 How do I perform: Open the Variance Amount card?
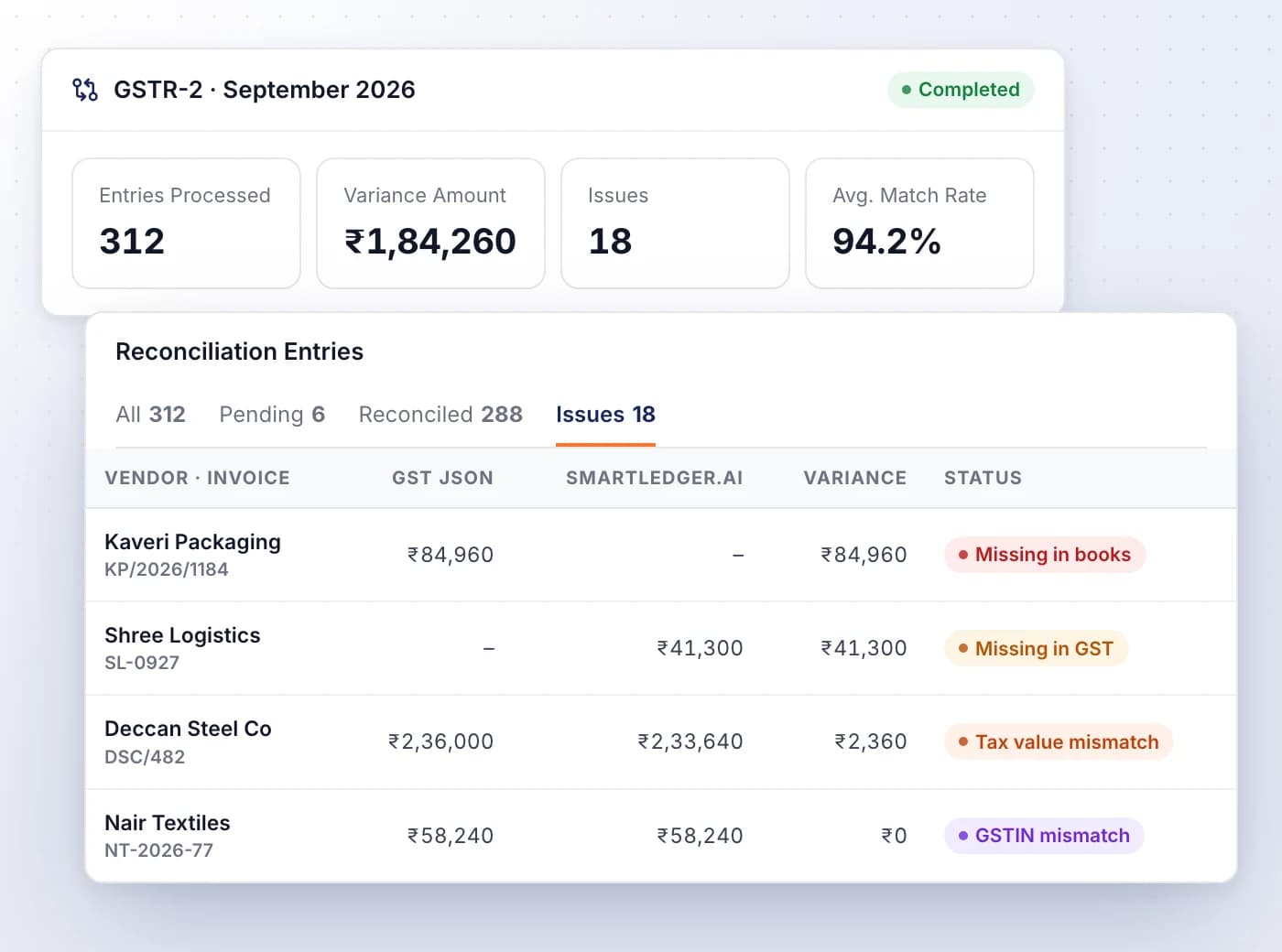[430, 223]
